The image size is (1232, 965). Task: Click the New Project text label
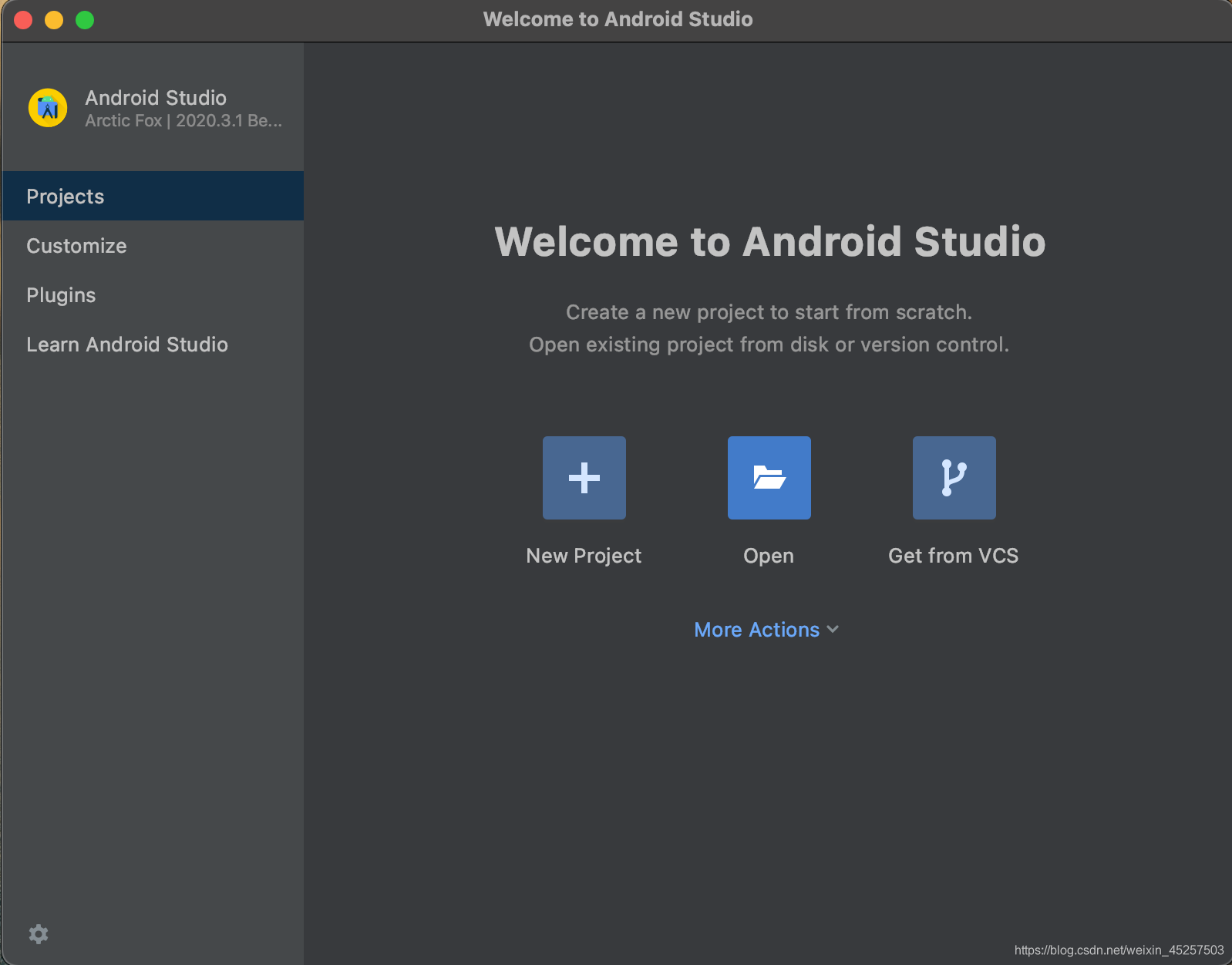click(x=584, y=556)
